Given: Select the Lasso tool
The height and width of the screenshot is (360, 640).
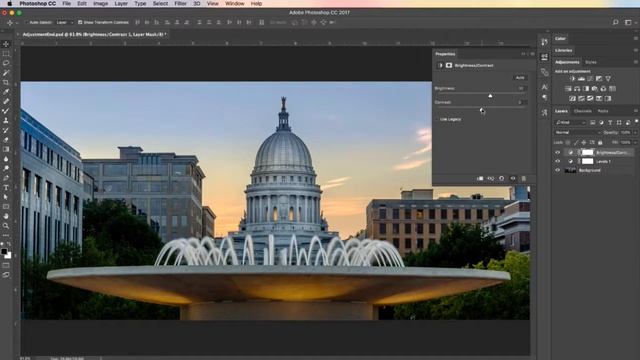Looking at the screenshot, I should [x=6, y=63].
